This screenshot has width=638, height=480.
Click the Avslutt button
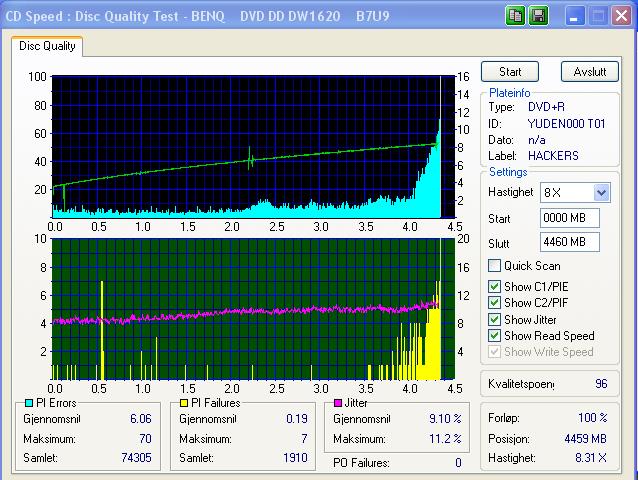coord(590,72)
